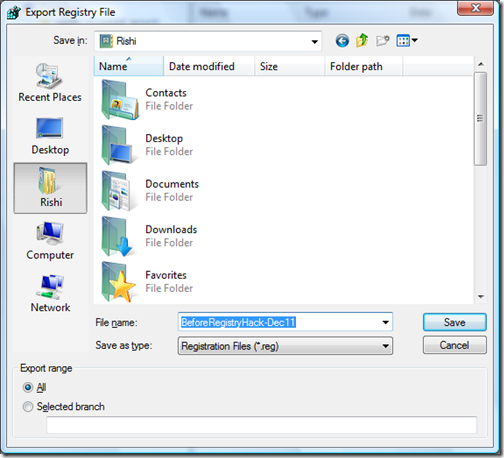This screenshot has height=458, width=504.
Task: Select Rishi user folder in sidebar
Action: pyautogui.click(x=50, y=188)
